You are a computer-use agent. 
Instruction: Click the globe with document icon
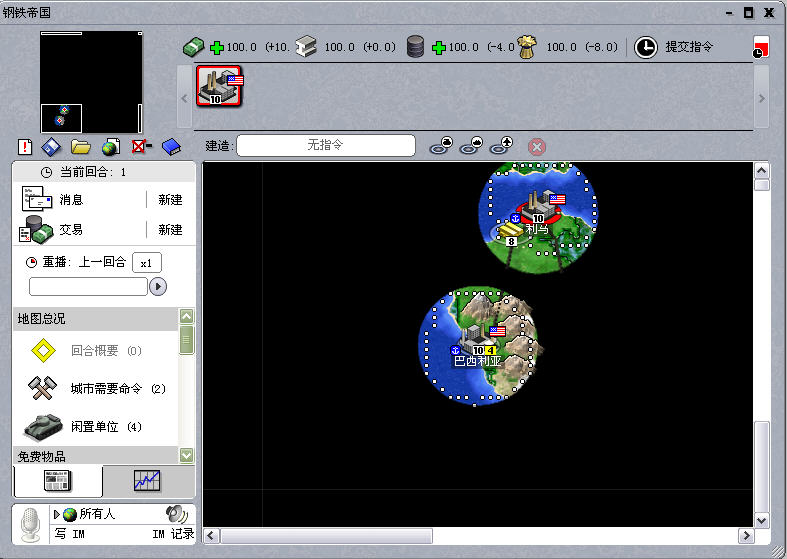tap(111, 147)
